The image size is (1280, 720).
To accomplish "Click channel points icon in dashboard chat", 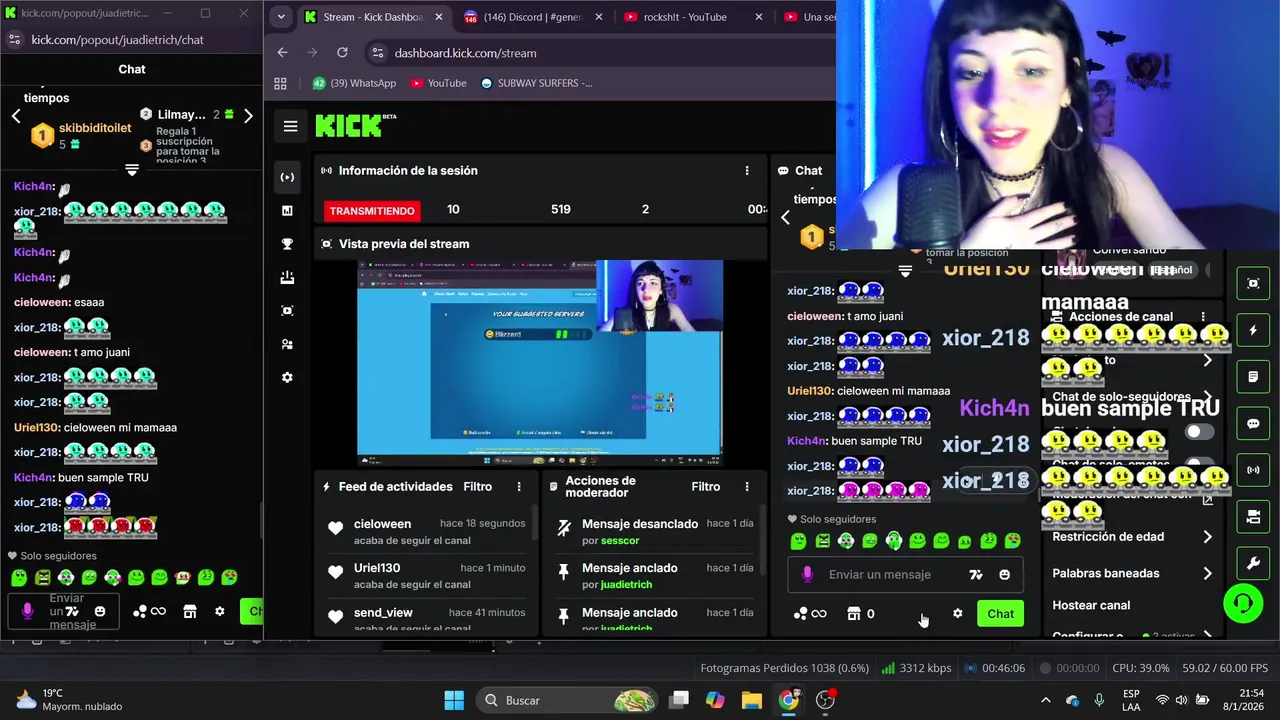I will [x=810, y=613].
